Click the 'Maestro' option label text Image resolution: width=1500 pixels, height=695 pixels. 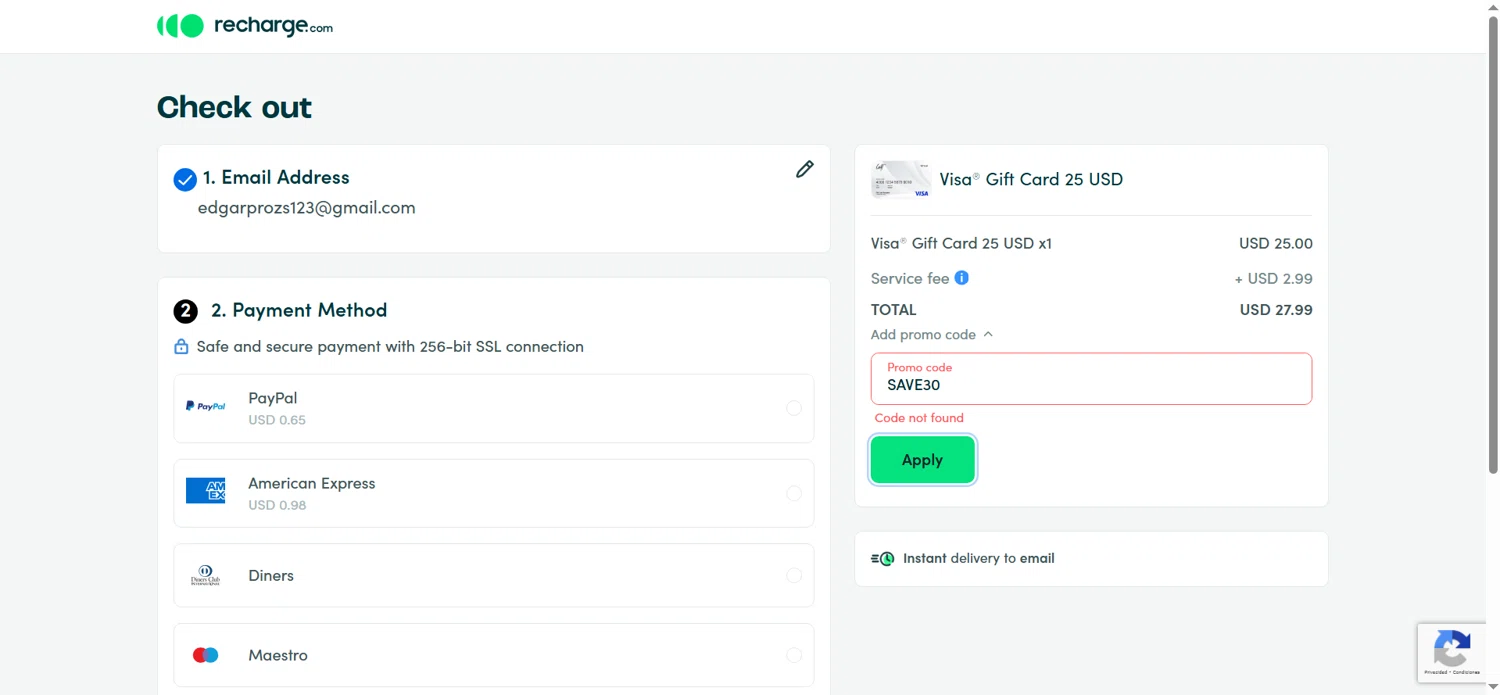click(x=278, y=656)
